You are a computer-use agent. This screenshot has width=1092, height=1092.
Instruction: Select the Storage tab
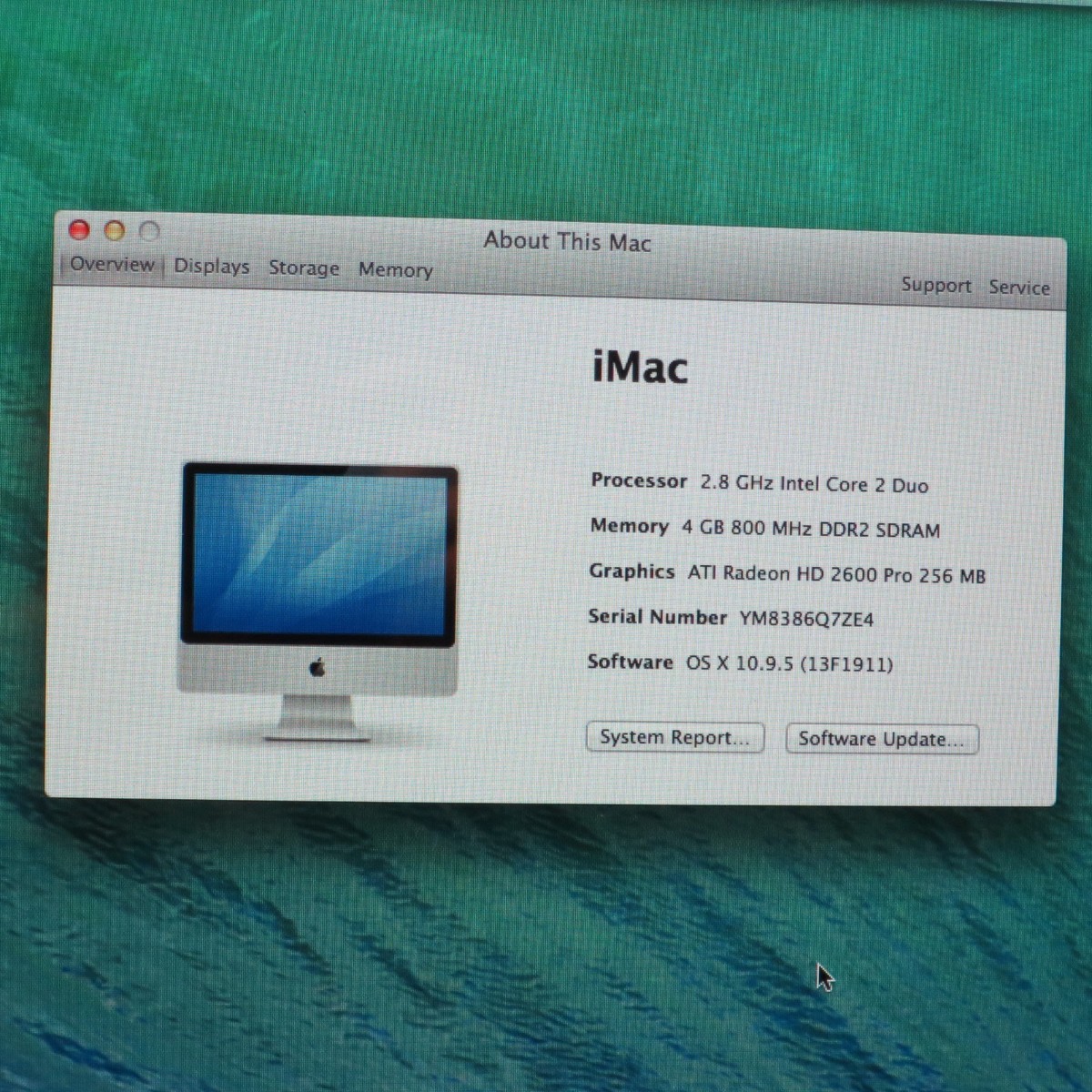pos(303,268)
